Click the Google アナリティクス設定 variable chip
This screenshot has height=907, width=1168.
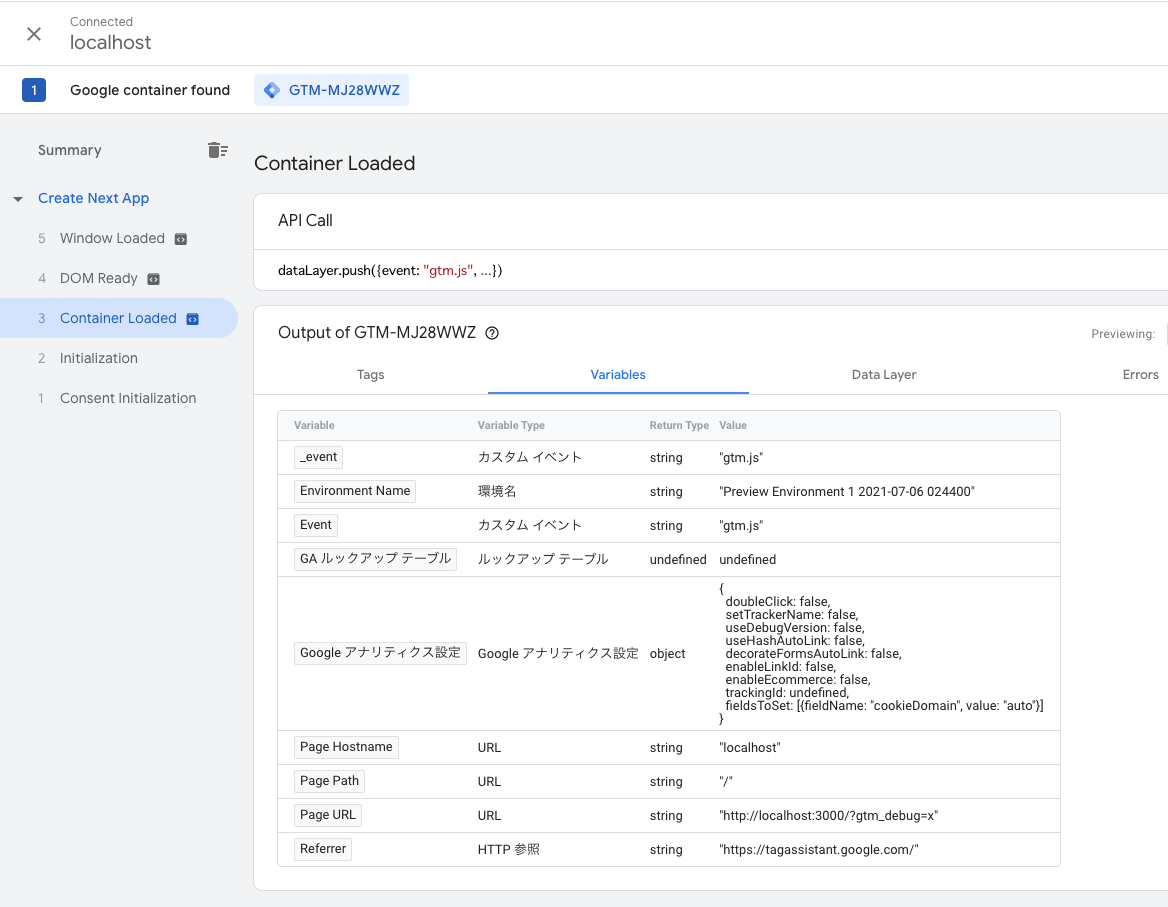(380, 653)
